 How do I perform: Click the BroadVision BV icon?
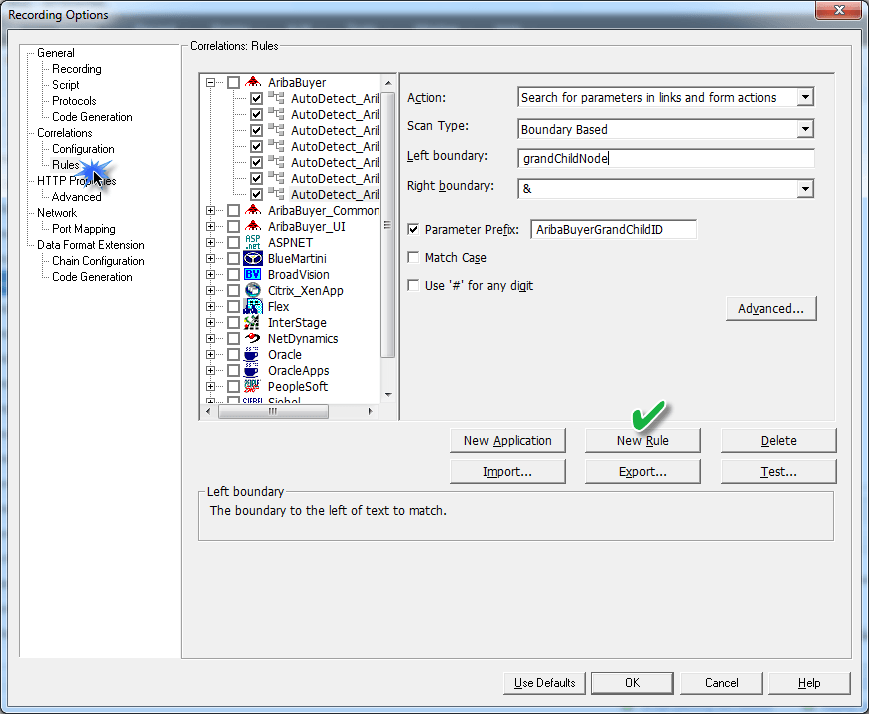pos(253,274)
